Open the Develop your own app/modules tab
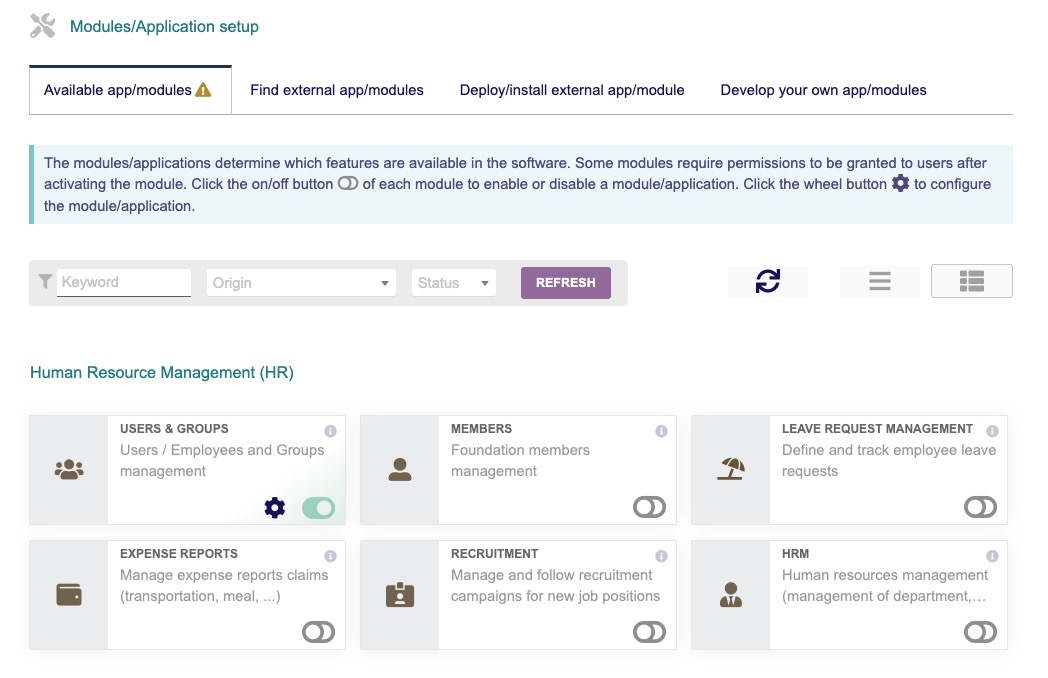The width and height of the screenshot is (1048, 678). coord(823,90)
